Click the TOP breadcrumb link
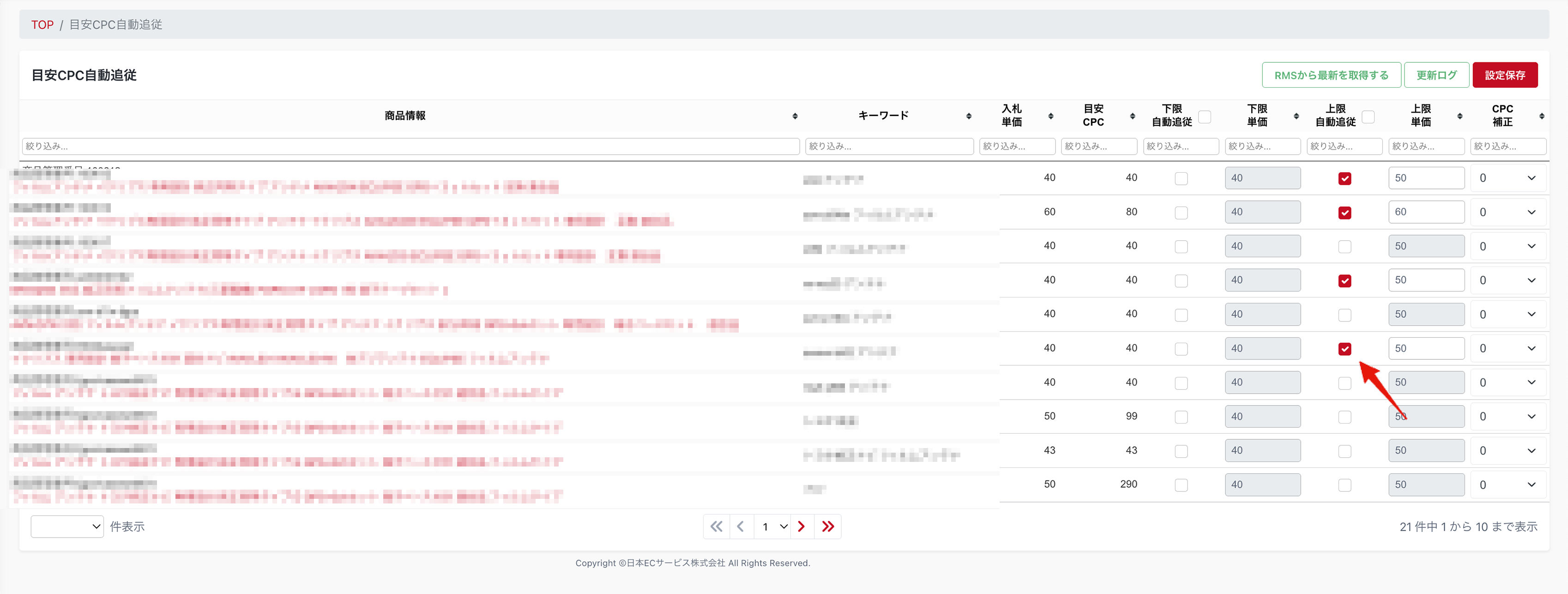The height and width of the screenshot is (594, 1568). click(x=42, y=24)
